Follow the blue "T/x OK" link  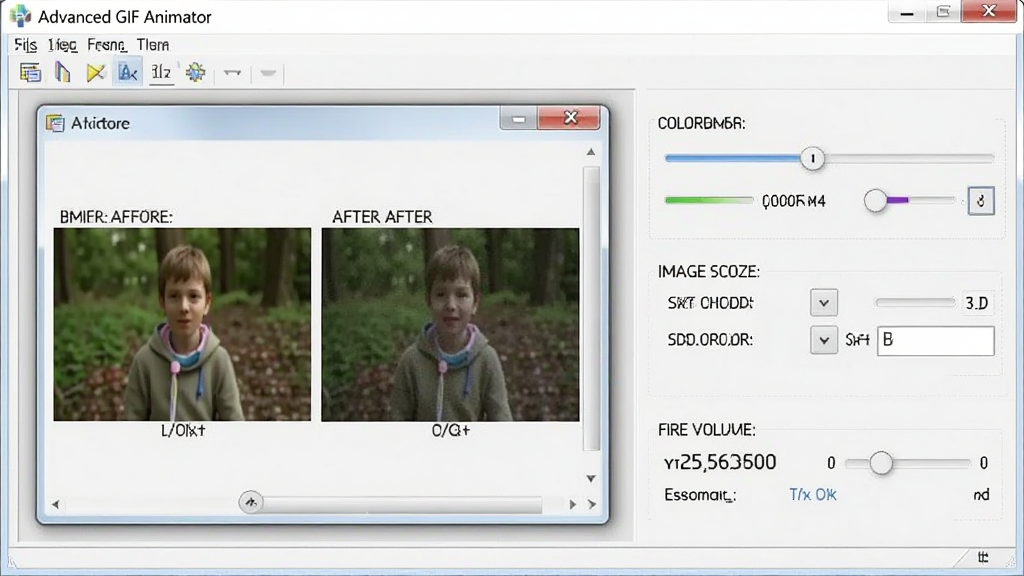(813, 495)
